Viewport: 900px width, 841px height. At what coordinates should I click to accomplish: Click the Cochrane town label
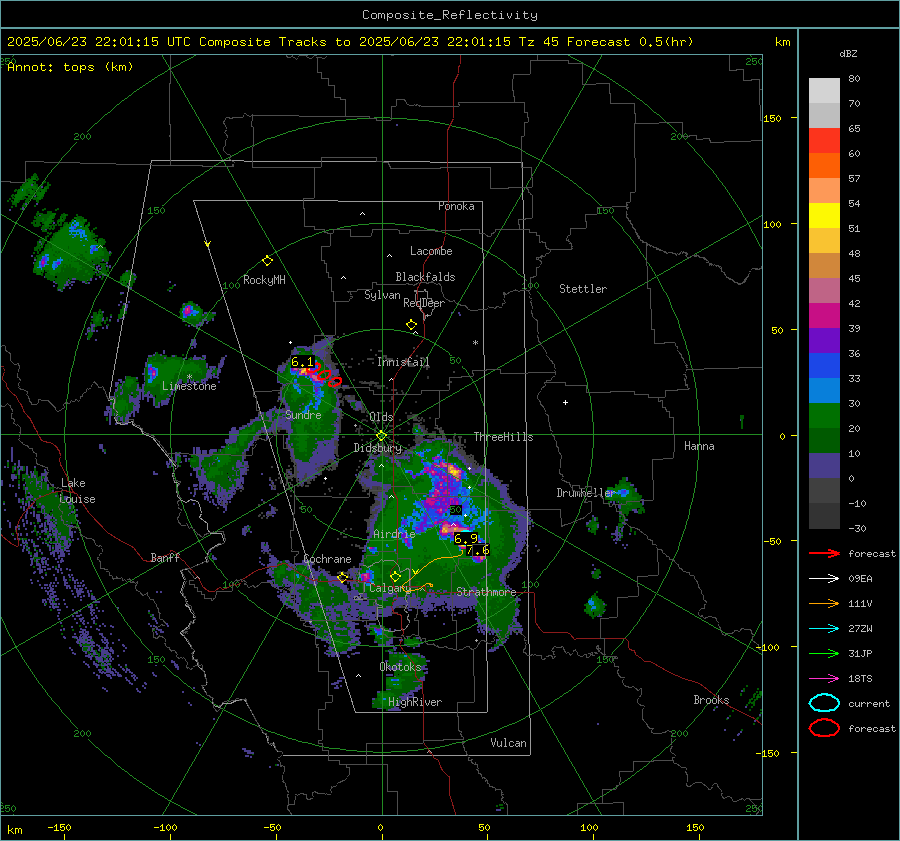[327, 559]
